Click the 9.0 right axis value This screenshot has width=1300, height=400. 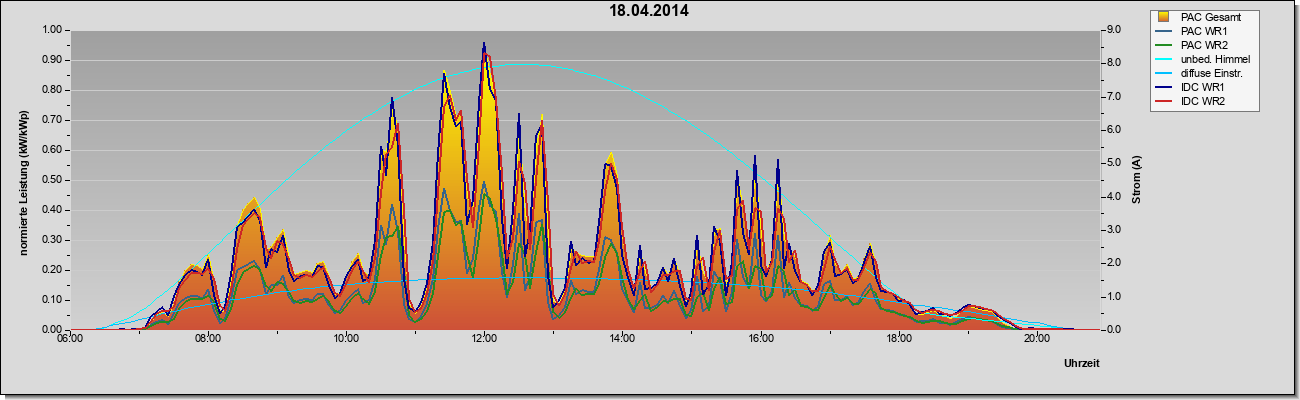[1113, 30]
